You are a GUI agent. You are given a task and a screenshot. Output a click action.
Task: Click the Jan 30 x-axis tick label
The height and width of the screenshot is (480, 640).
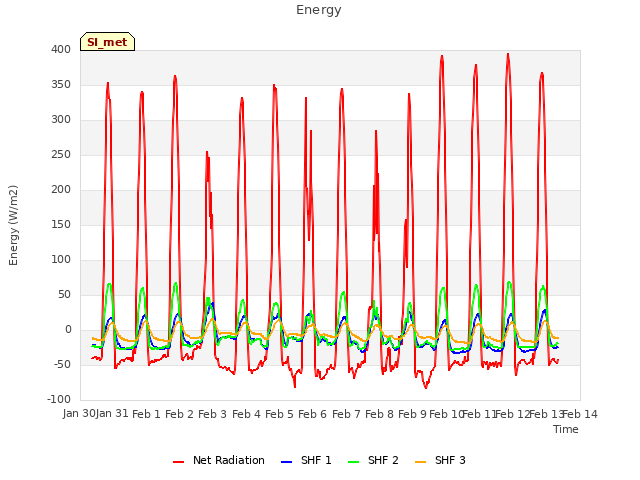pos(79,414)
